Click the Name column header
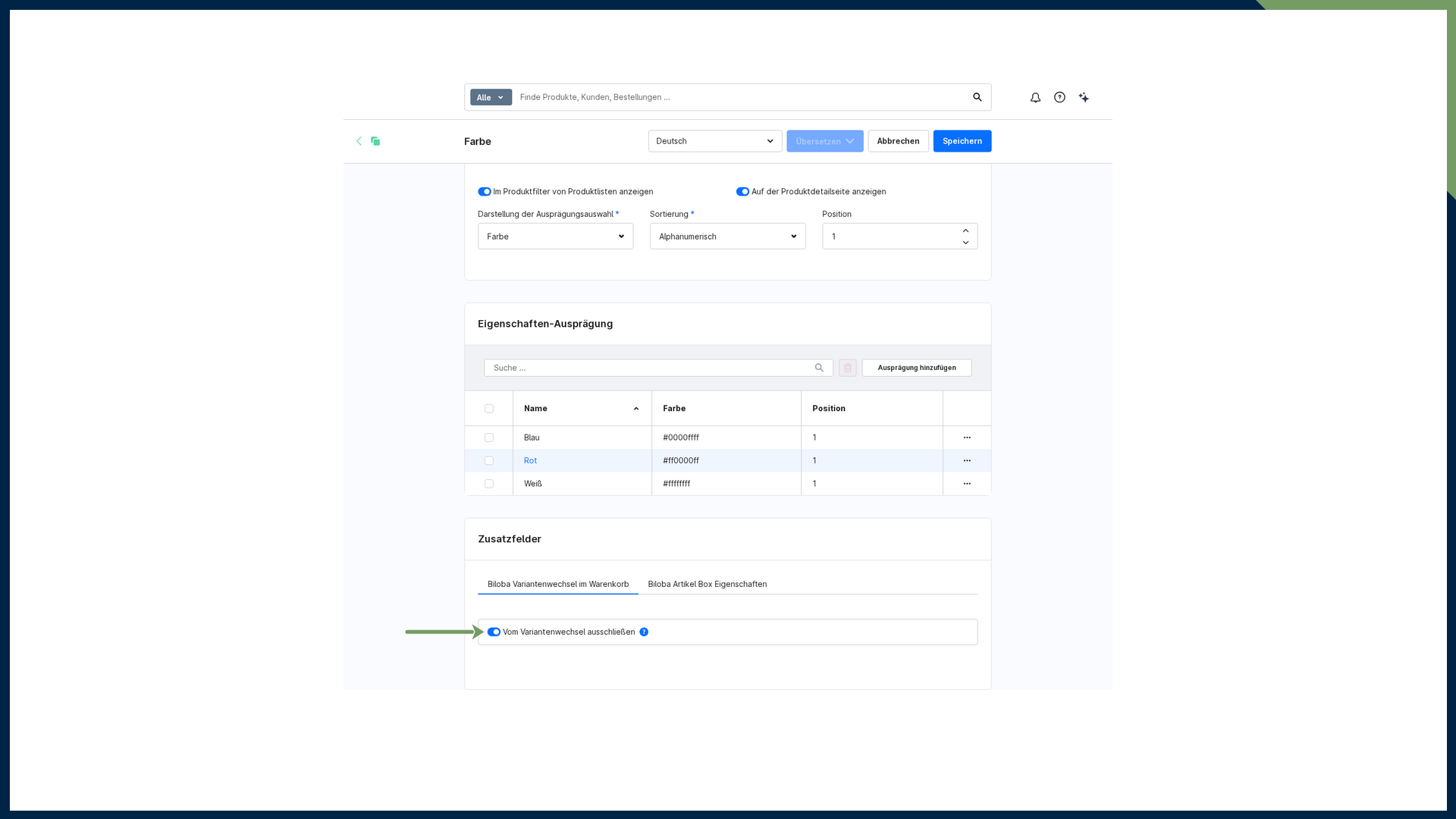 point(582,409)
